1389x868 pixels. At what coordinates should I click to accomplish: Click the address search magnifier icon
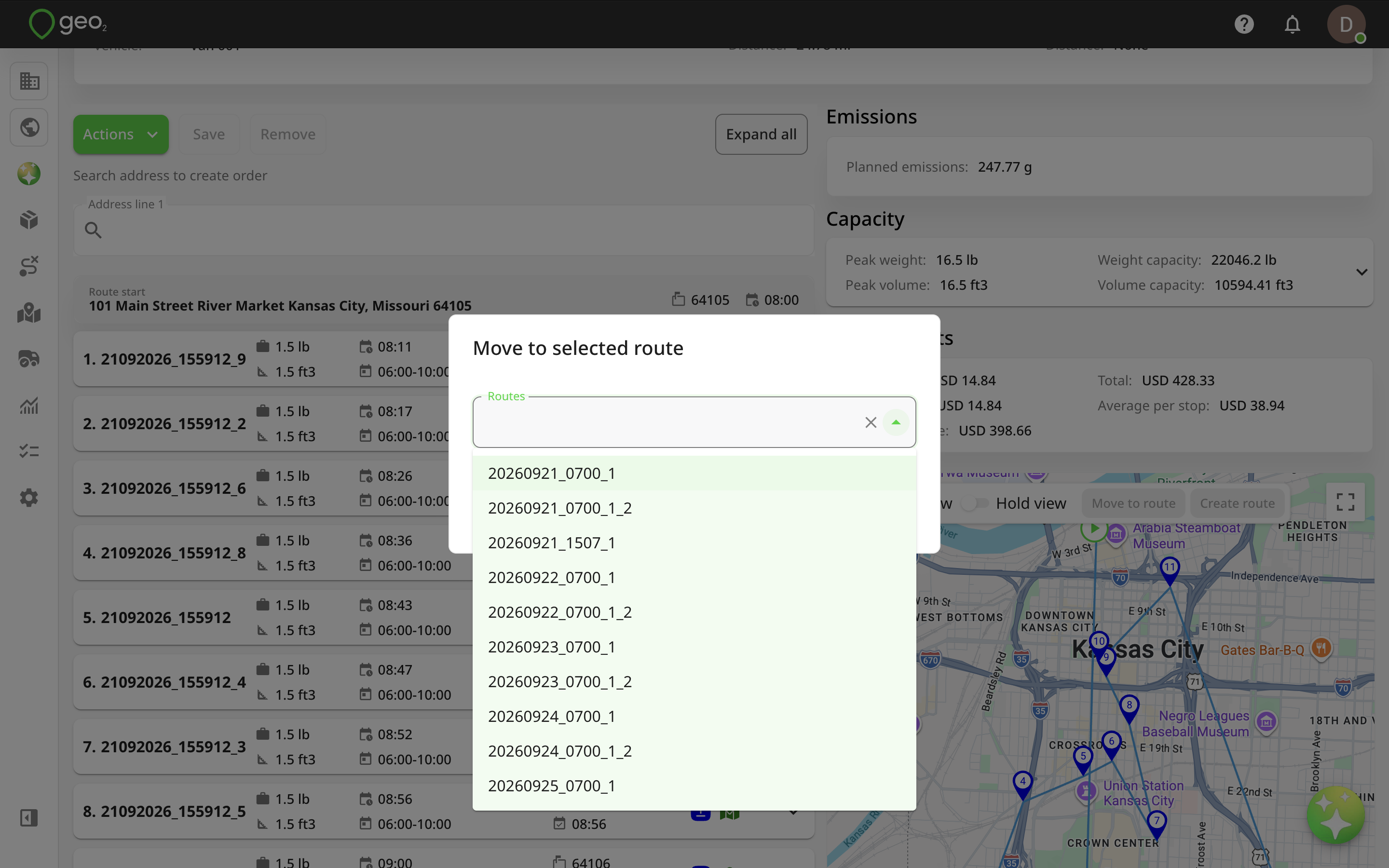[x=93, y=230]
